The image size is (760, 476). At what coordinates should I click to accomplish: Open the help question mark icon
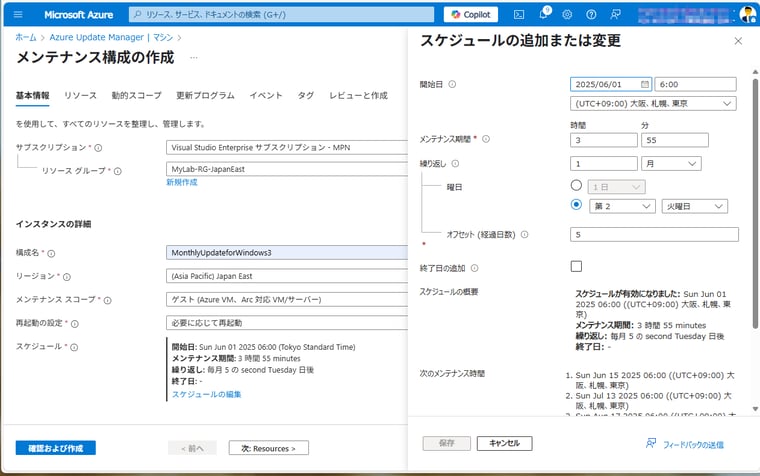(x=591, y=15)
